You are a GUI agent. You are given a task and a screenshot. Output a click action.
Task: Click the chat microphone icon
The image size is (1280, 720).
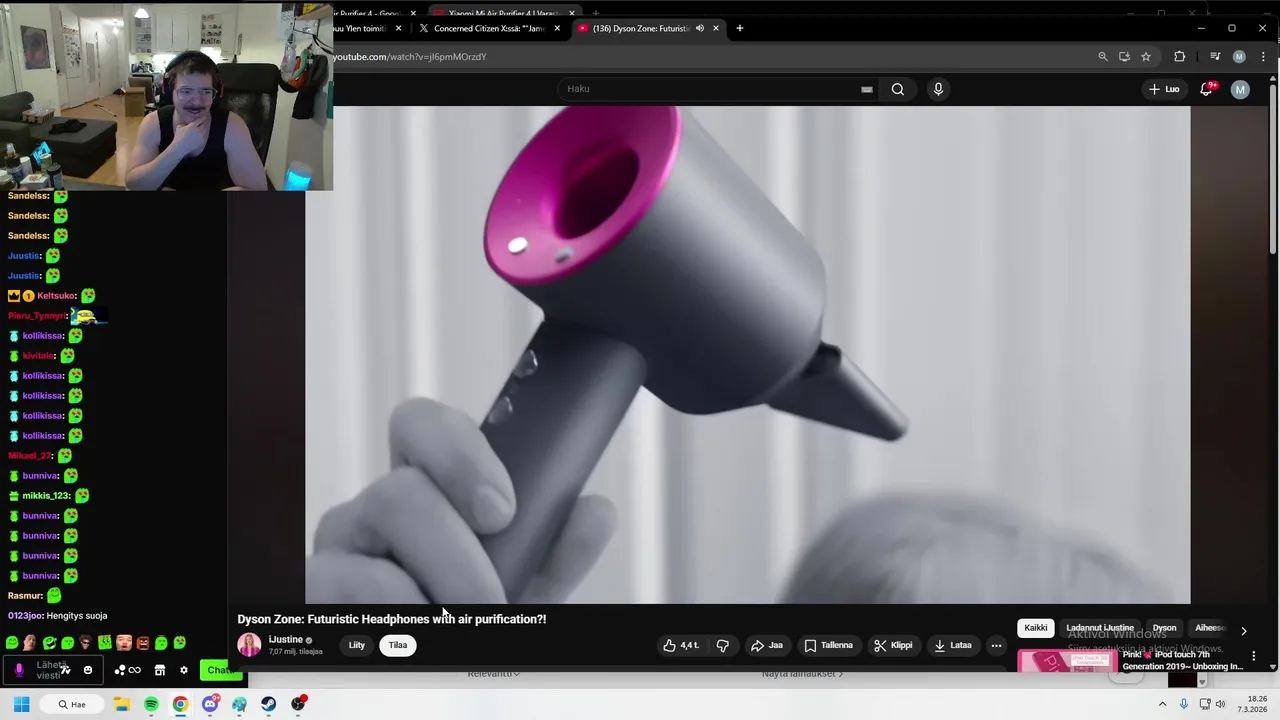click(19, 670)
